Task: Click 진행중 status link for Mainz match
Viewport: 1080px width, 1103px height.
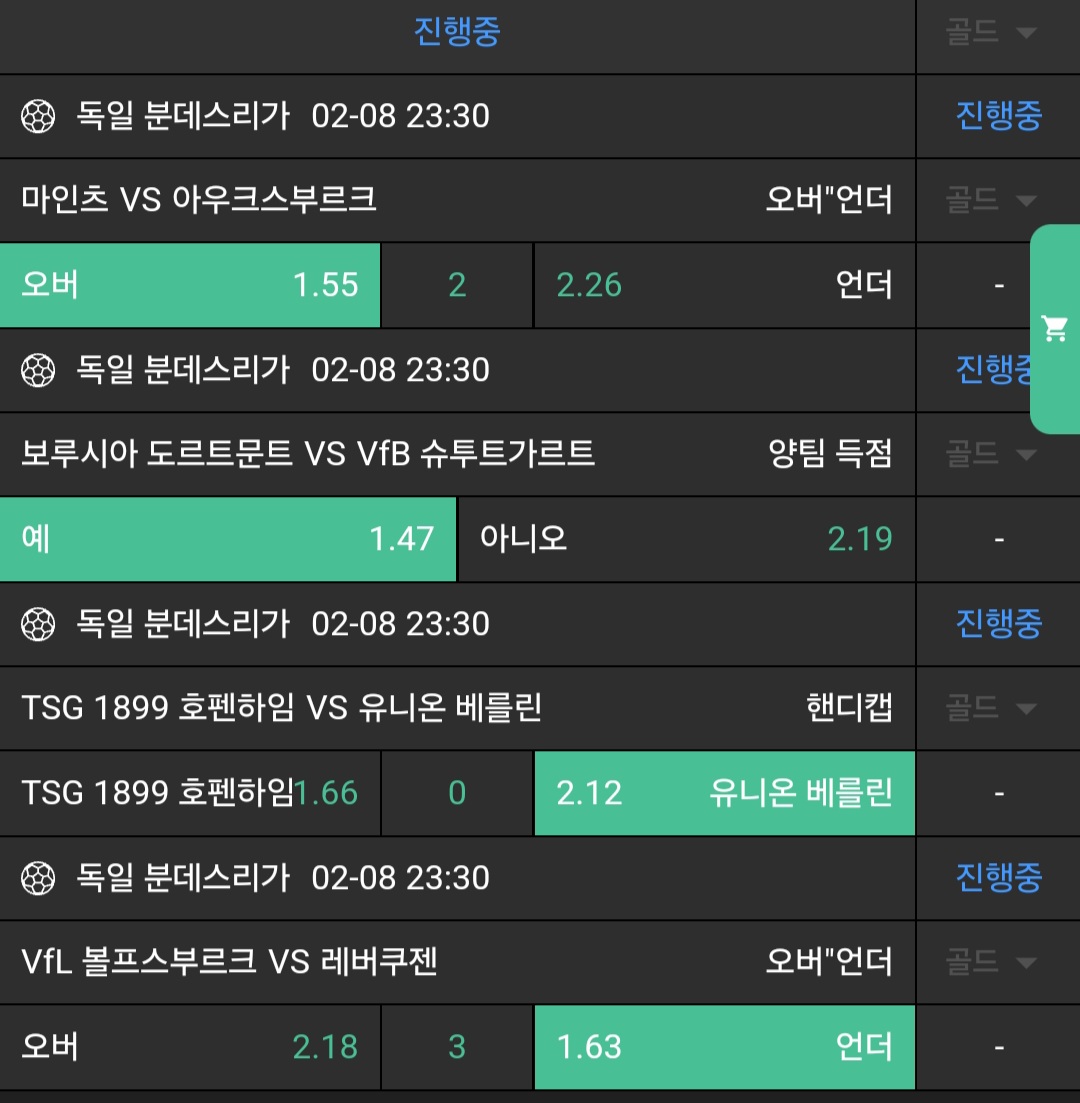Action: click(998, 117)
